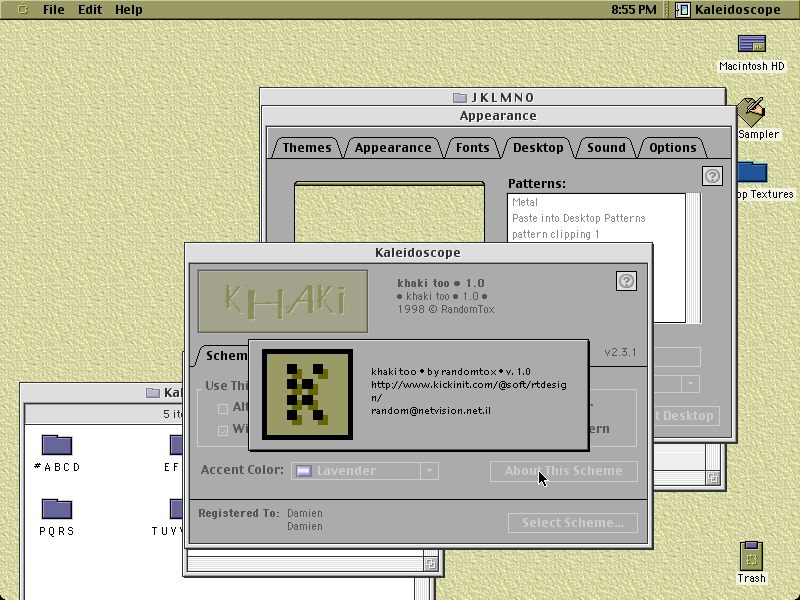Image resolution: width=800 pixels, height=600 pixels.
Task: Click the folder icon in Kal window title
Action: point(153,392)
